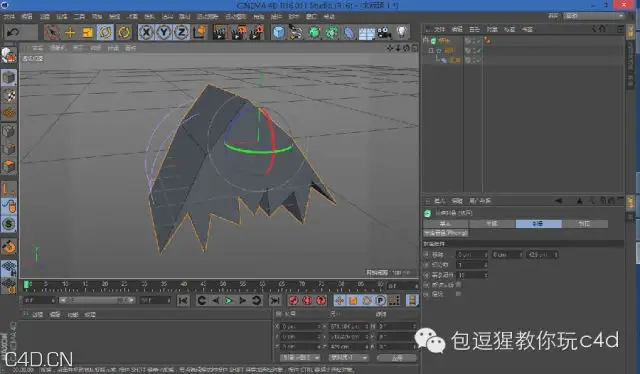Image resolution: width=640 pixels, height=374 pixels.
Task: Toggle the upper checkbox in object properties
Action: coord(458,285)
